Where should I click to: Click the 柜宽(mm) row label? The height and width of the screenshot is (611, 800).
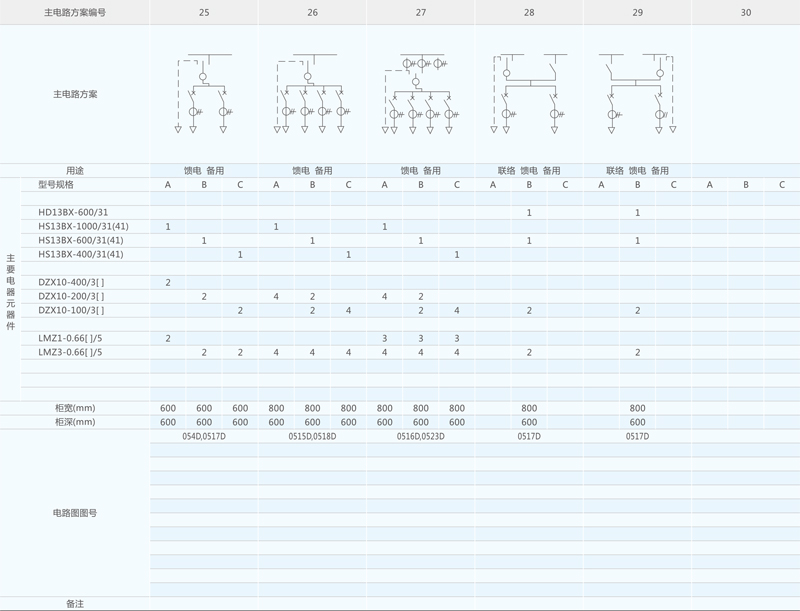click(75, 408)
